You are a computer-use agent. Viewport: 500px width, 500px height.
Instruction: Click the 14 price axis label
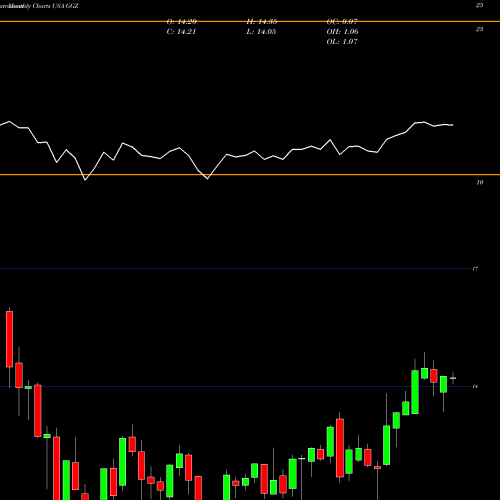[x=475, y=387]
